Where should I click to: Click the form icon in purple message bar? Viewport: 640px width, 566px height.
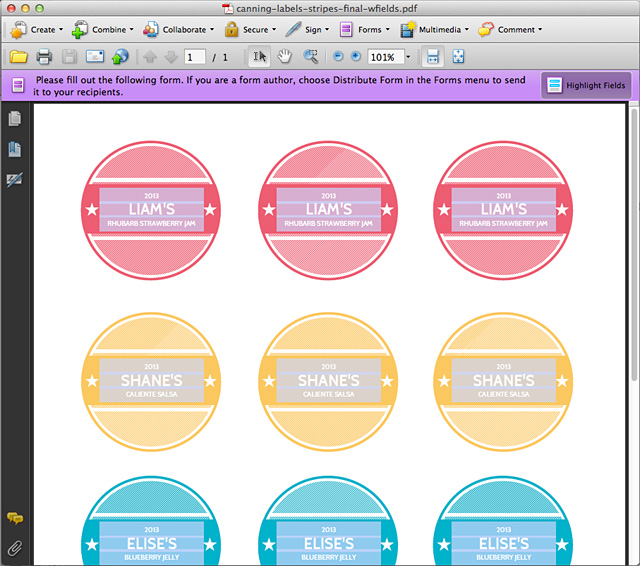click(x=18, y=86)
